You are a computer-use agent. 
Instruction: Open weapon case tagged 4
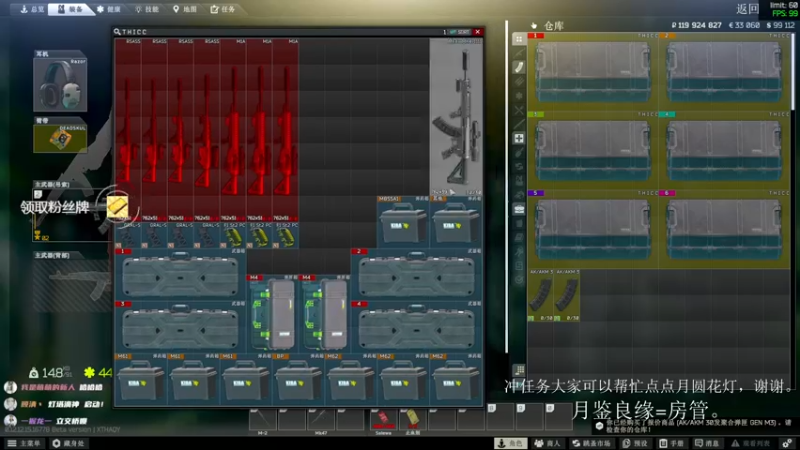416,327
